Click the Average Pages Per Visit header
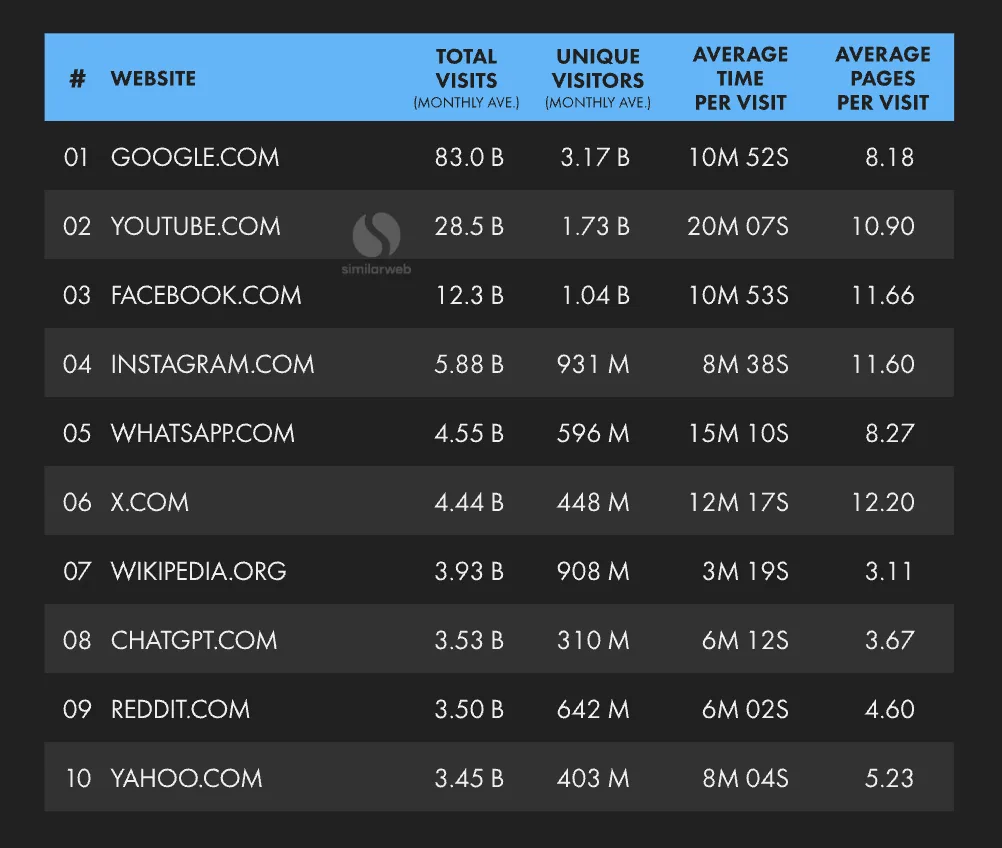This screenshot has height=848, width=1002. 883,78
